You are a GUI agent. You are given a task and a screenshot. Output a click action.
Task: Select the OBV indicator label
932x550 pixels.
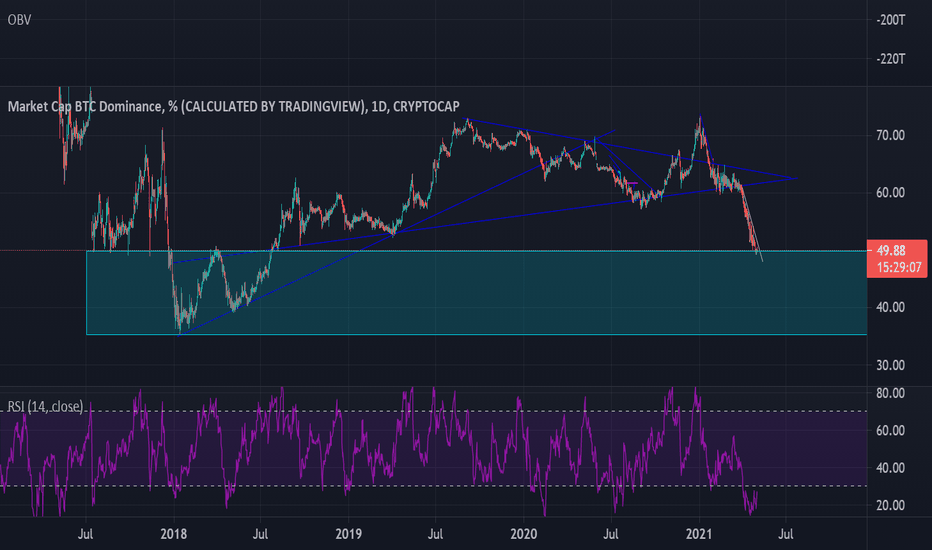19,20
